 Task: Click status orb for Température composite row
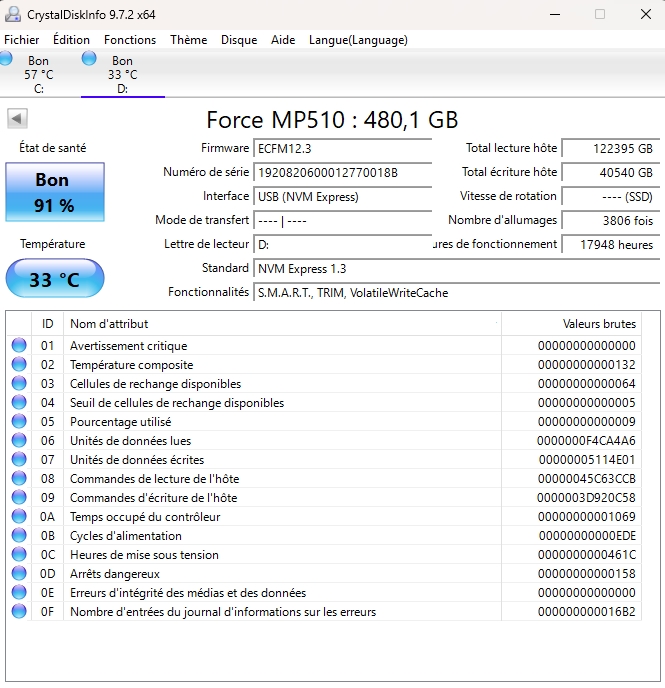19,365
